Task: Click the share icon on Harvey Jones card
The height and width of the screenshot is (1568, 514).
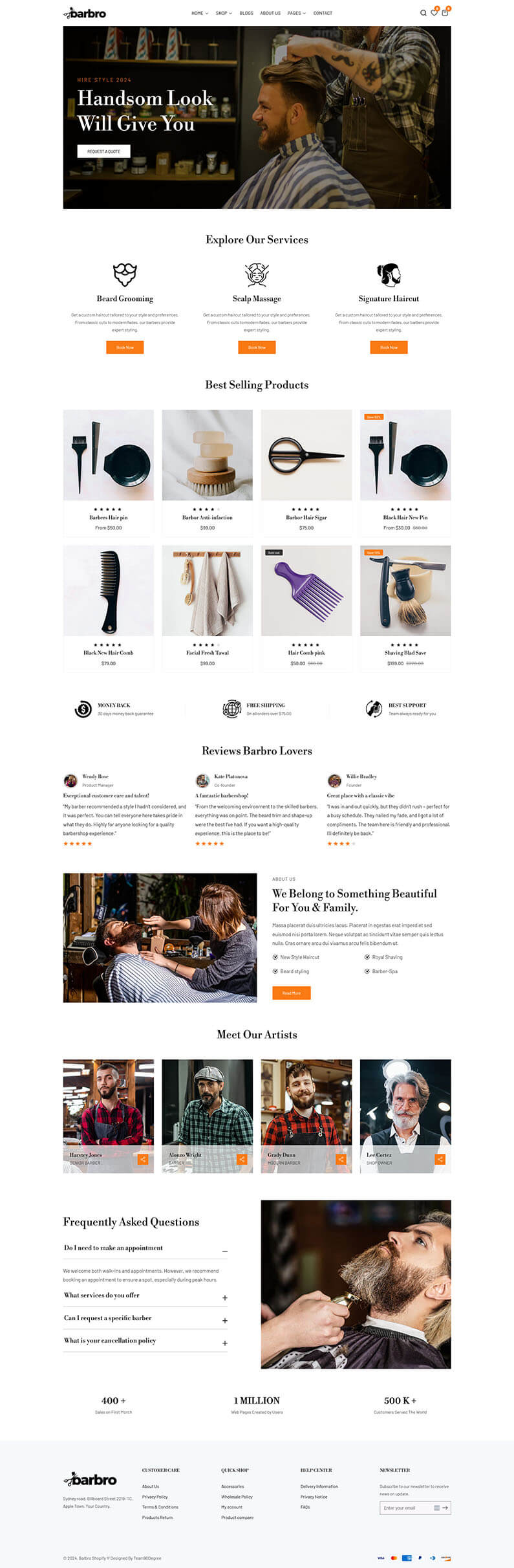Action: [x=143, y=1159]
